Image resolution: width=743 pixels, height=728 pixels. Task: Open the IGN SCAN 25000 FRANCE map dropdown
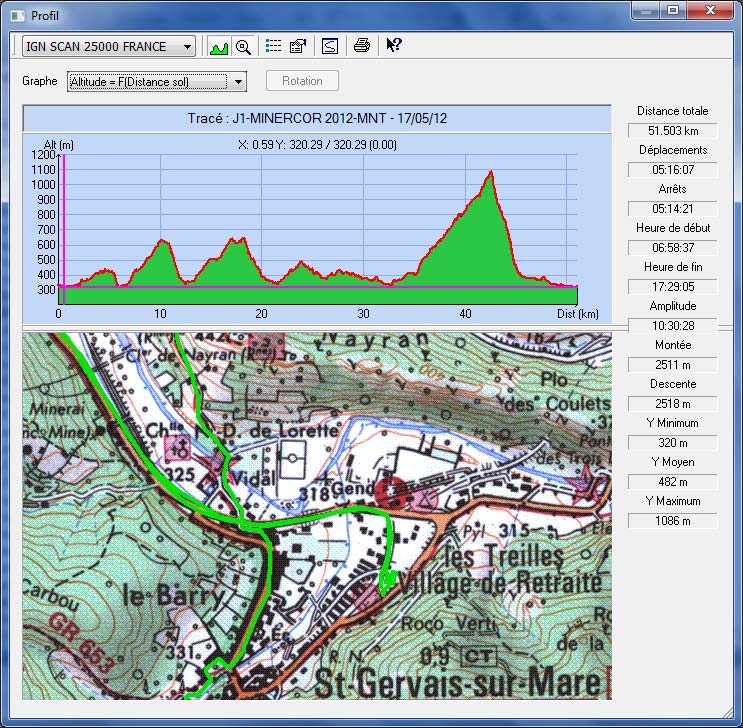[185, 47]
